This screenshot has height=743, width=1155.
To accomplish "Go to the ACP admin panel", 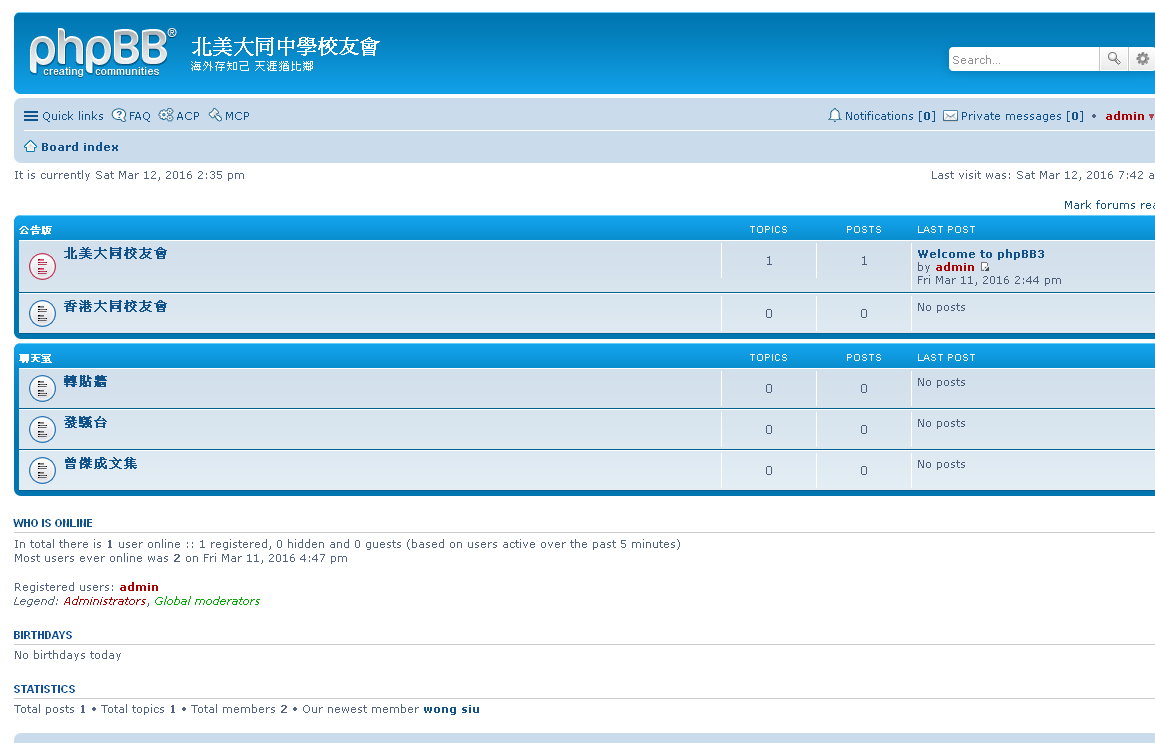I will (180, 116).
